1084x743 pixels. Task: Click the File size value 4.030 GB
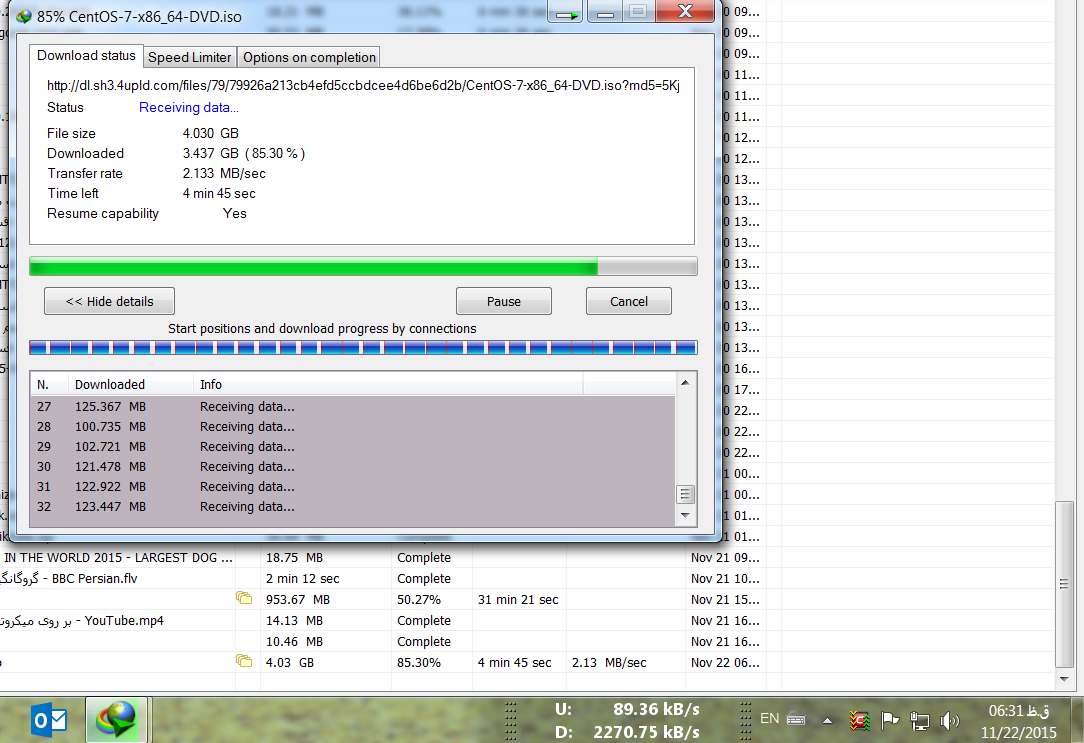point(210,133)
